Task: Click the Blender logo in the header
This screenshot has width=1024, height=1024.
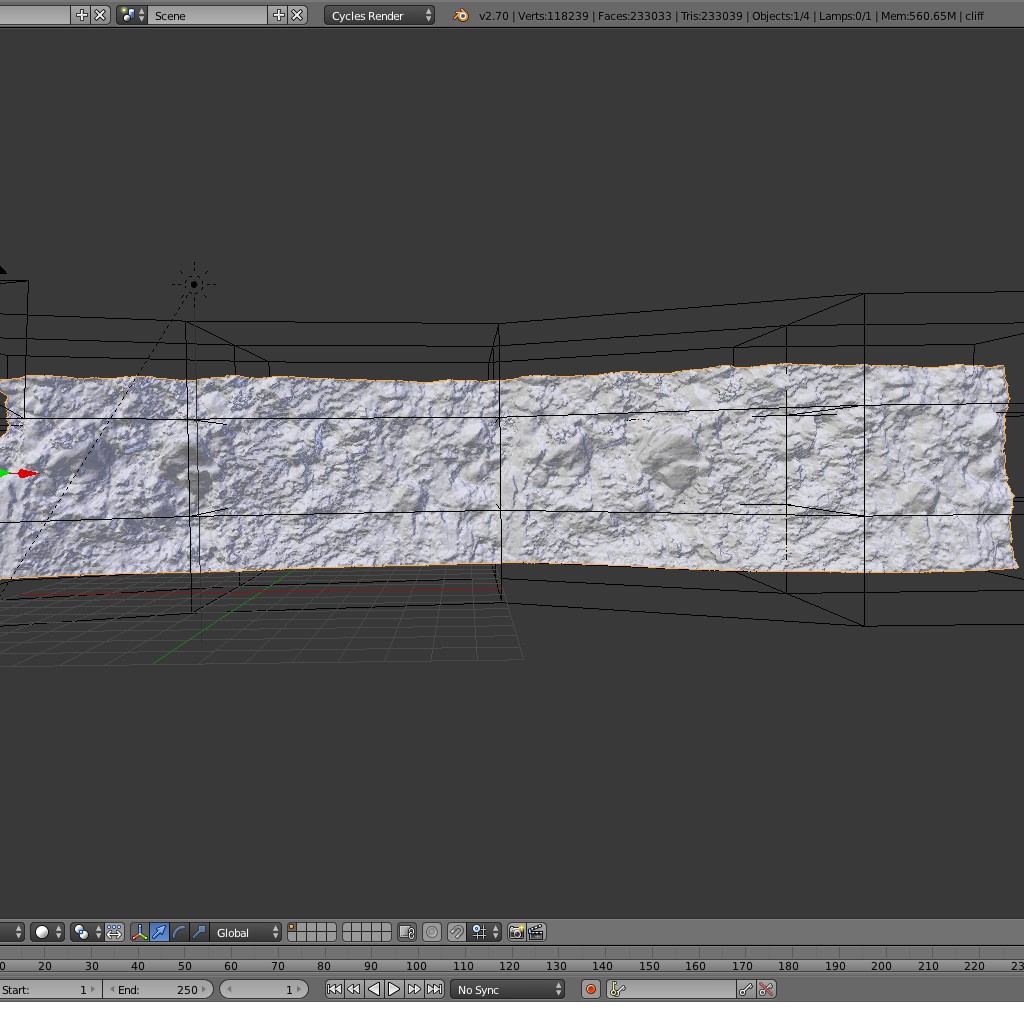Action: pyautogui.click(x=460, y=15)
